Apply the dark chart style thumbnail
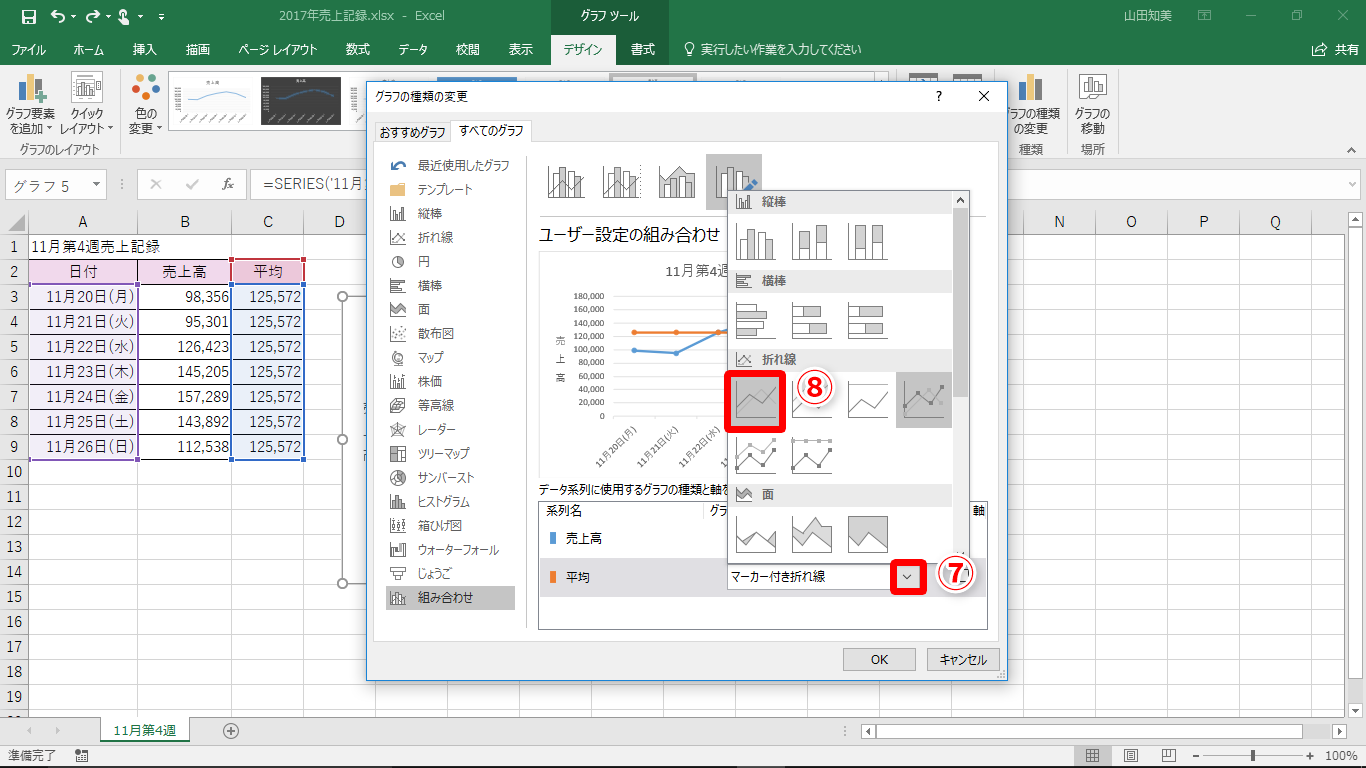Image resolution: width=1366 pixels, height=768 pixels. tap(301, 101)
